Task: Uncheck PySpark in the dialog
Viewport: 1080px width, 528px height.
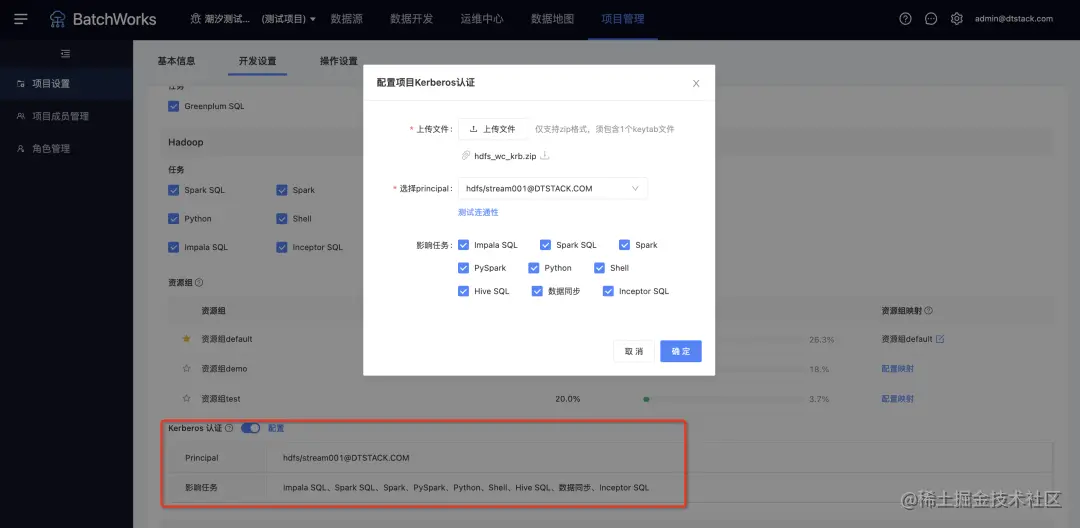Action: click(x=464, y=268)
